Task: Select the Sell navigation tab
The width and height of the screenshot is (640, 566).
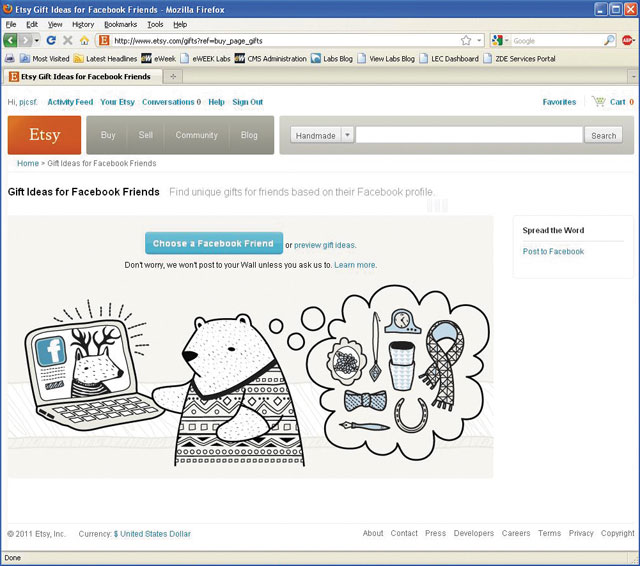Action: pos(145,135)
